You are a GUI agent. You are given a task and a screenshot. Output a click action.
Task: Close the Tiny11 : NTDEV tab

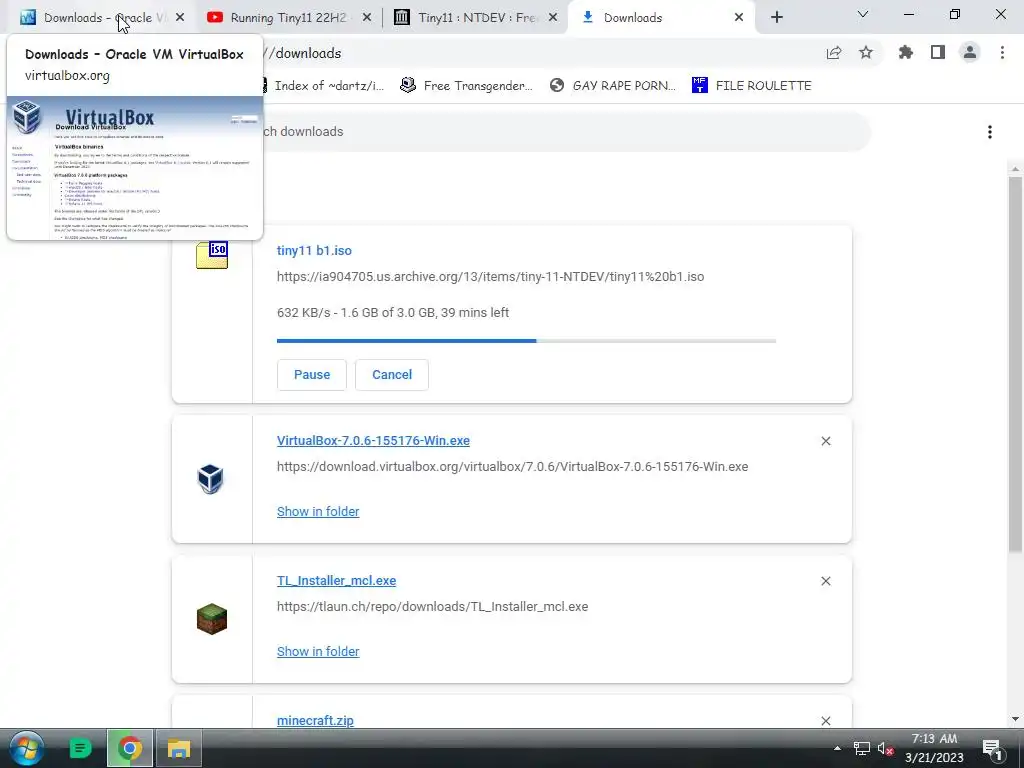(553, 18)
